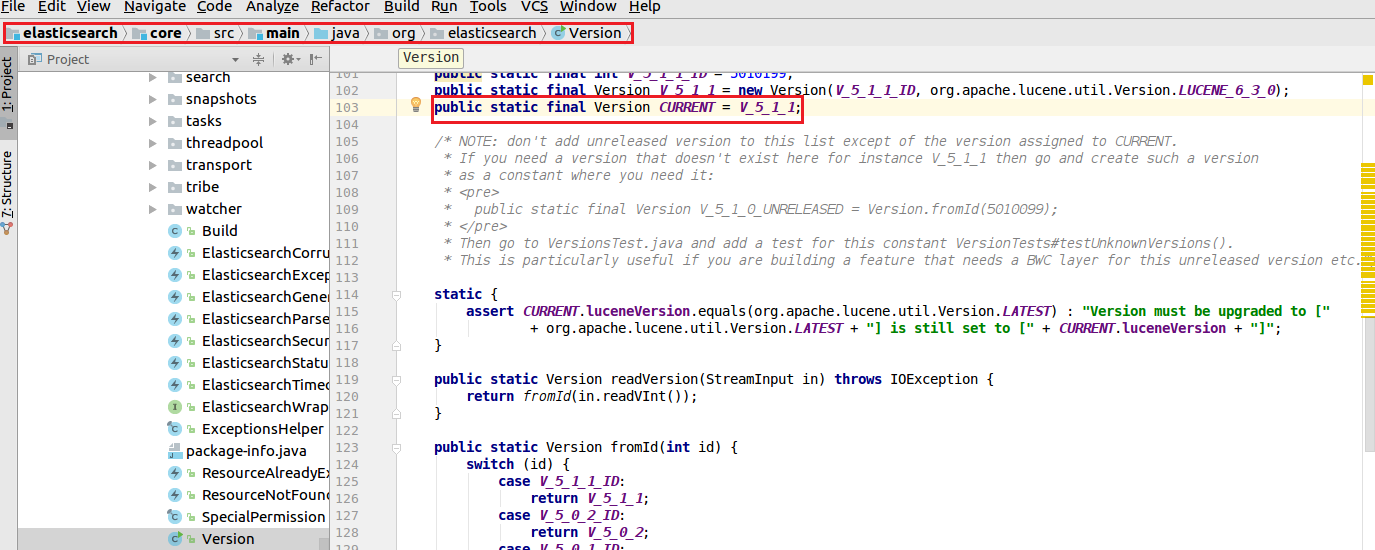Expand the snapshots folder
This screenshot has height=550, width=1375.
153,99
